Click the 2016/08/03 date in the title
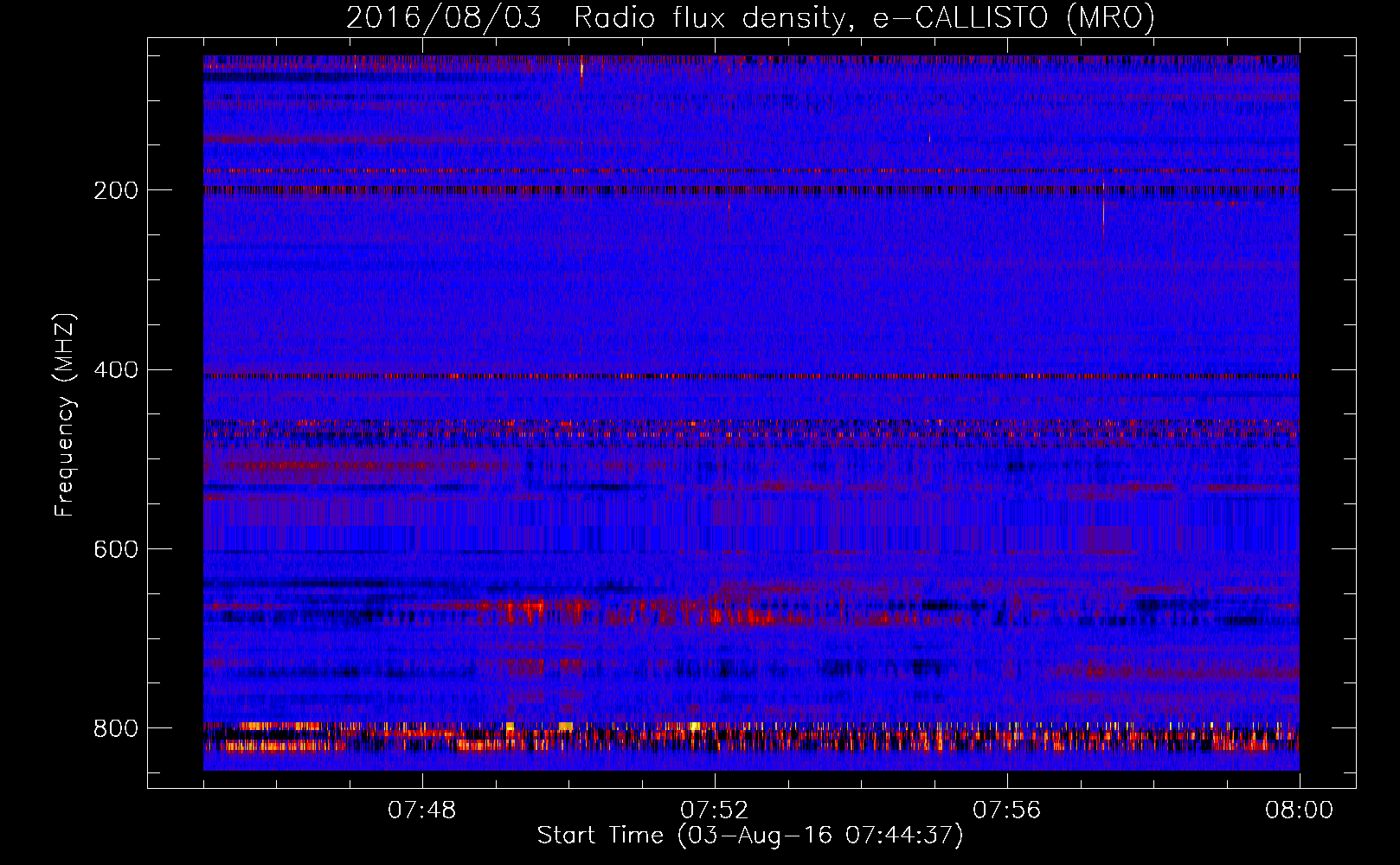 (x=444, y=18)
